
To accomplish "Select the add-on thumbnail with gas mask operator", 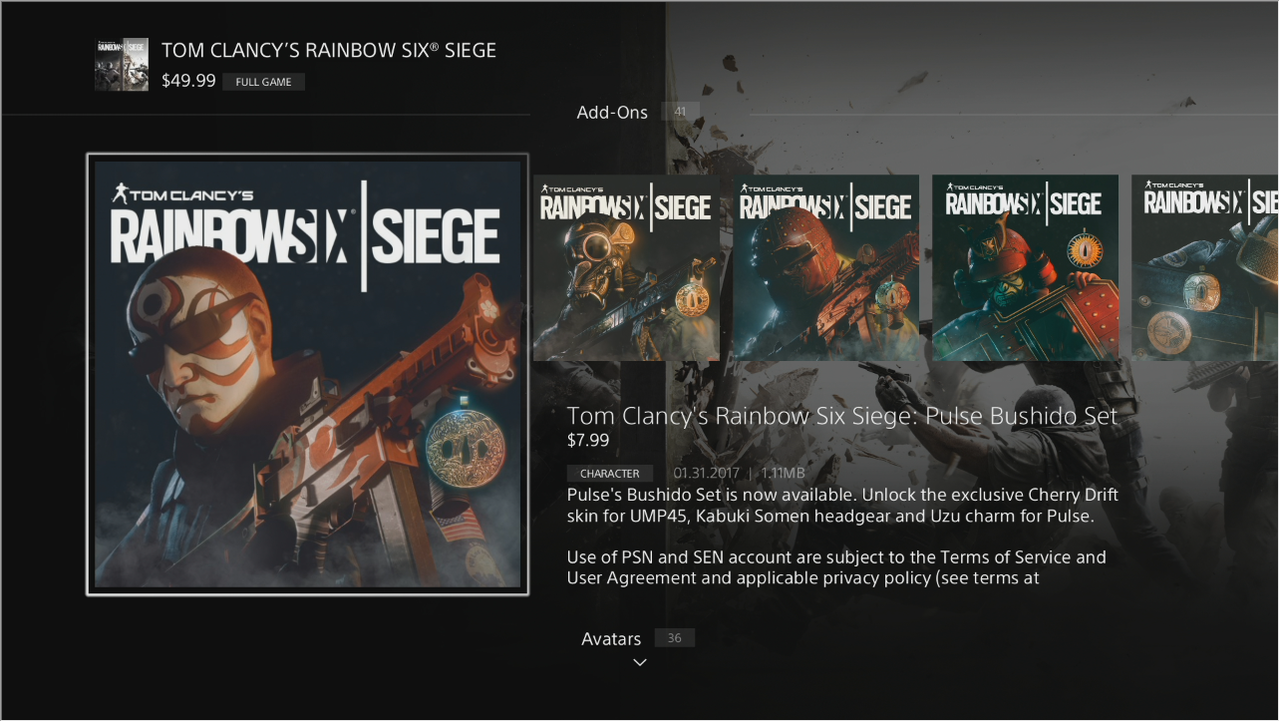I will click(626, 268).
